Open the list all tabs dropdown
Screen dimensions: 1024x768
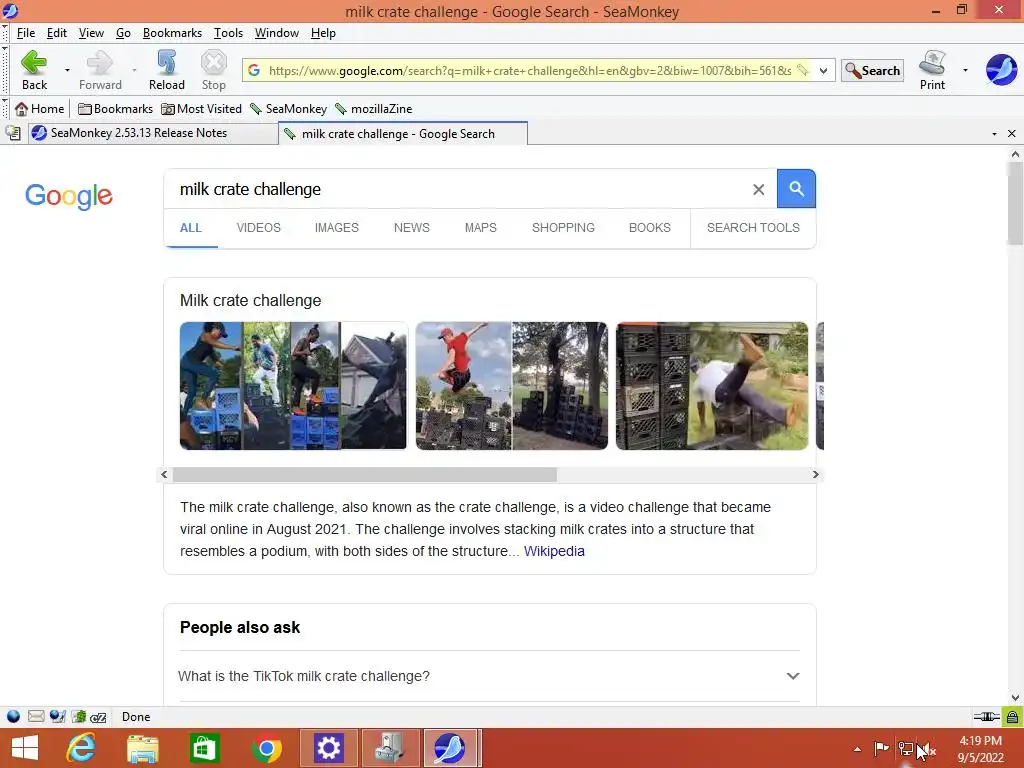click(994, 133)
